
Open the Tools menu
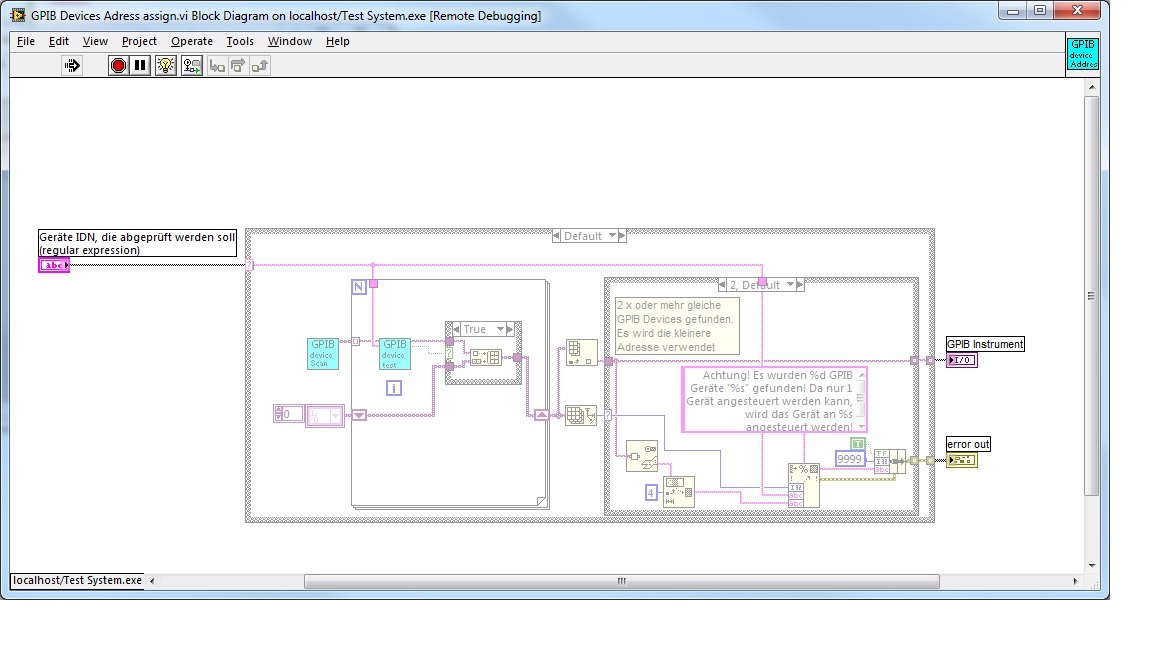click(x=240, y=41)
